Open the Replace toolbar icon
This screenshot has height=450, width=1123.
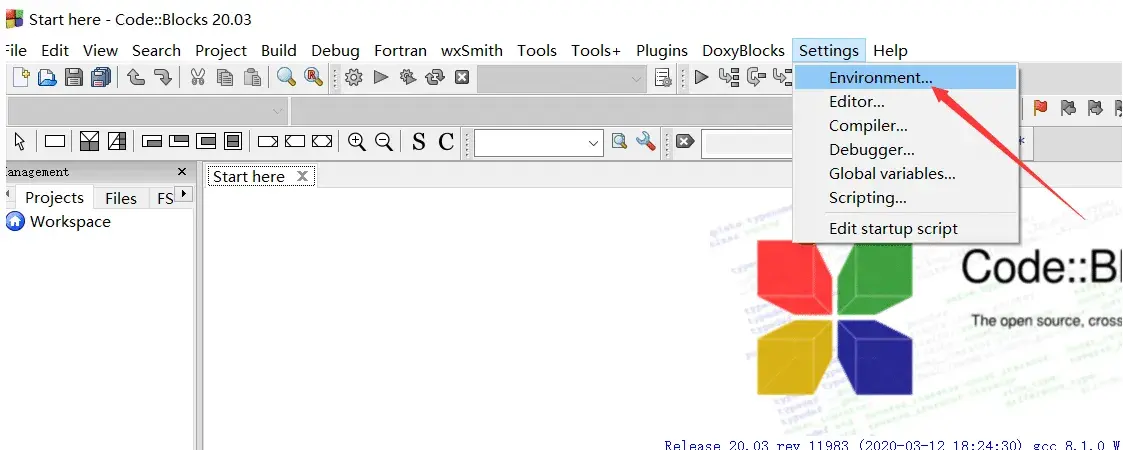(314, 77)
